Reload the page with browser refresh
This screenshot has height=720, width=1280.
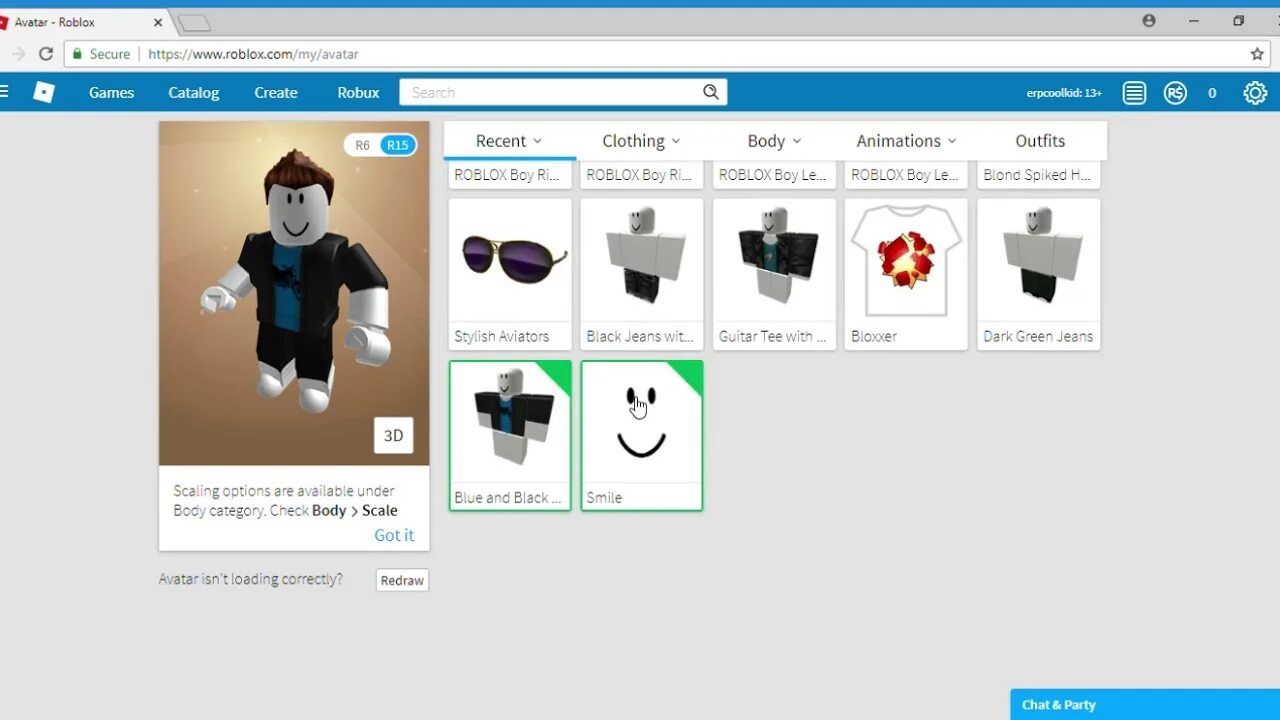(x=46, y=54)
